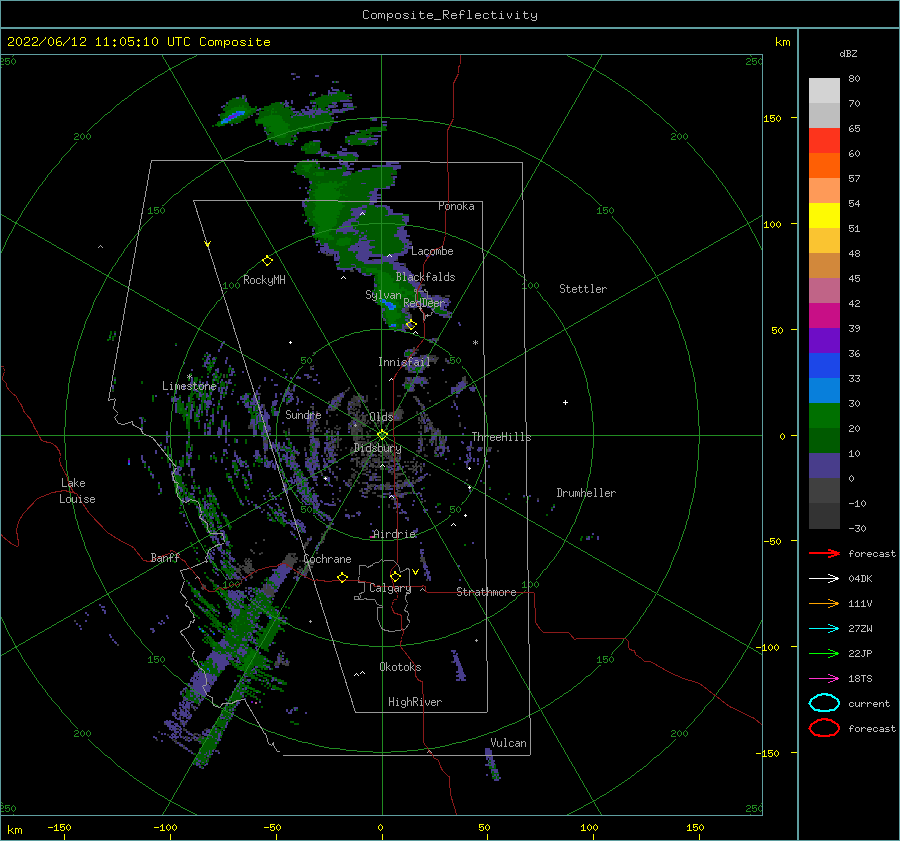The image size is (900, 841).
Task: Select the Banff label
Action: 165,557
